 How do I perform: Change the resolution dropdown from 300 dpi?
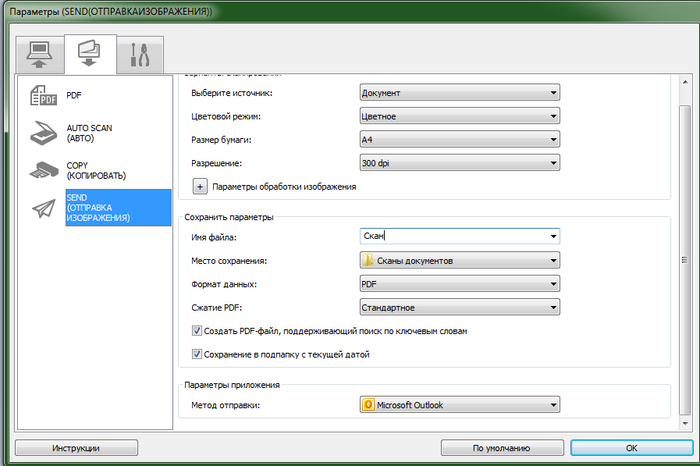tap(458, 162)
